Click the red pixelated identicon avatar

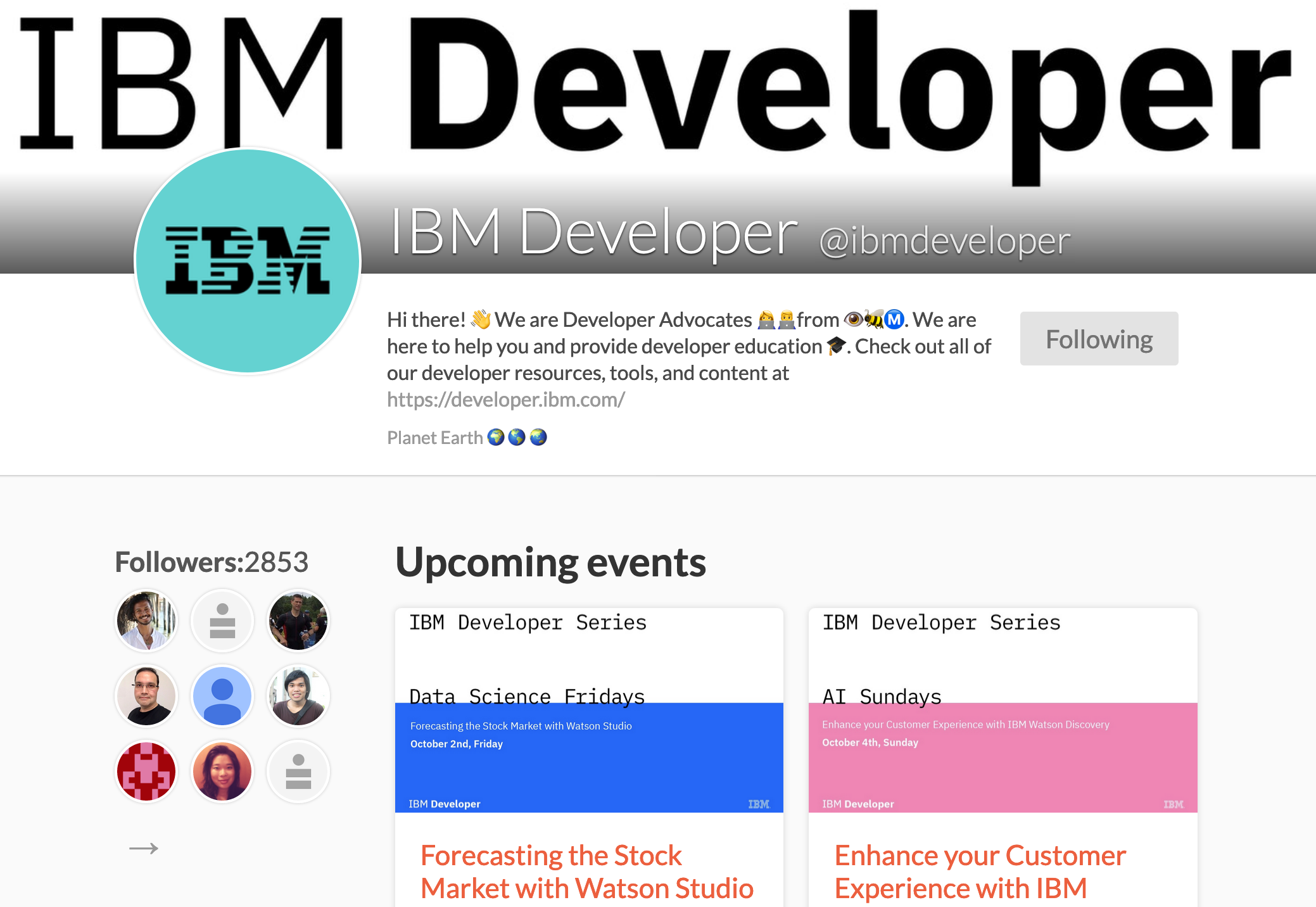coord(146,771)
